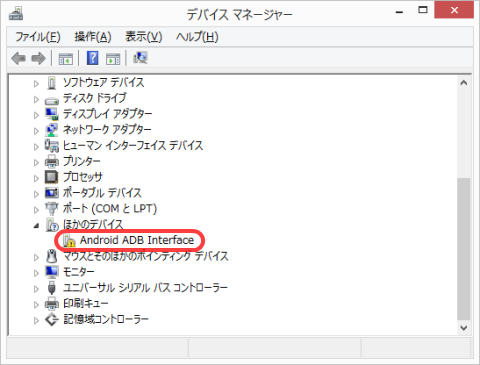480x365 pixels.
Task: Select the ネットワーク アダプター label
Action: (107, 130)
